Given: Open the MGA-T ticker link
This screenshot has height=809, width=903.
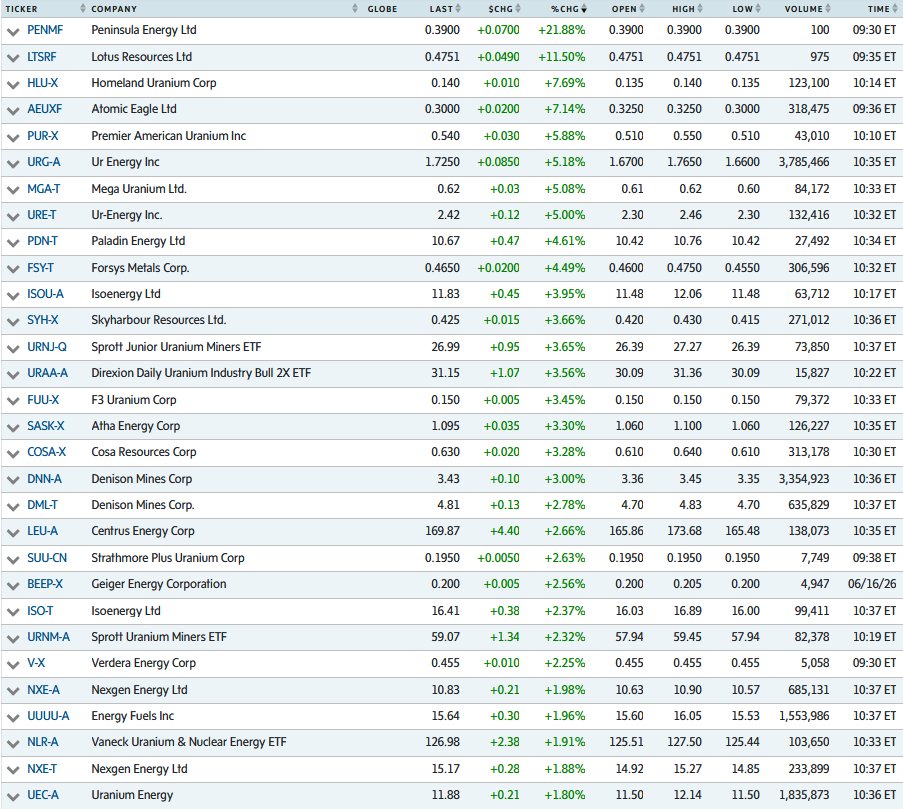Looking at the screenshot, I should [44, 189].
